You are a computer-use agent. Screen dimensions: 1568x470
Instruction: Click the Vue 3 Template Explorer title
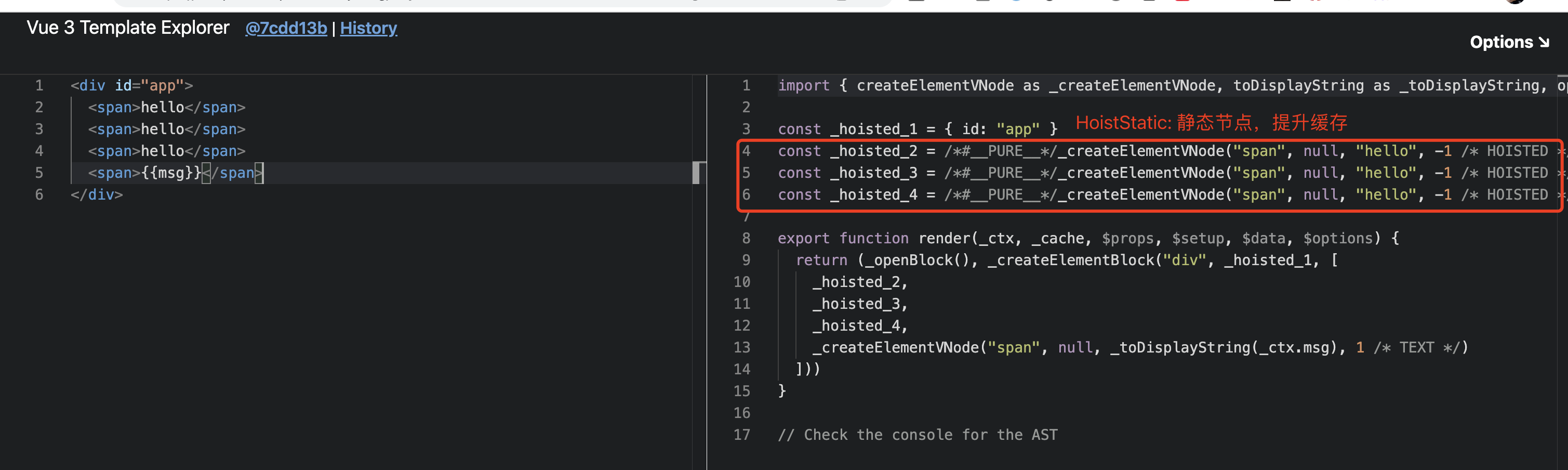tap(128, 28)
